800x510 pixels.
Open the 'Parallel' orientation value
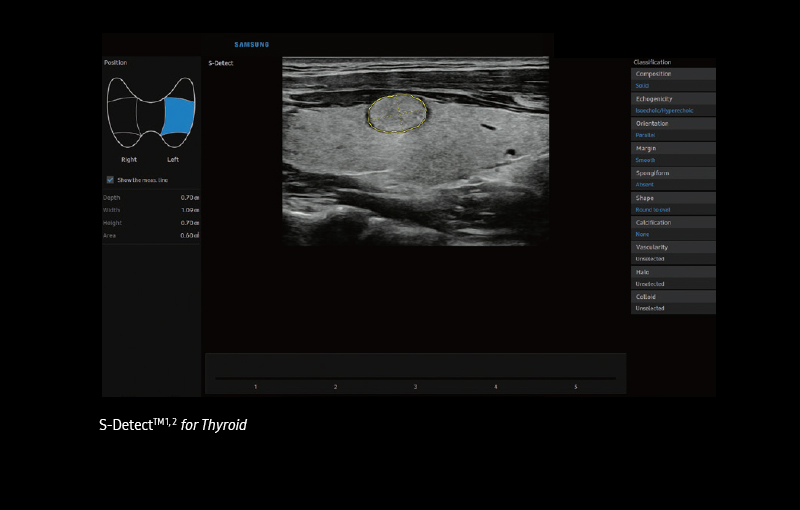click(x=673, y=135)
